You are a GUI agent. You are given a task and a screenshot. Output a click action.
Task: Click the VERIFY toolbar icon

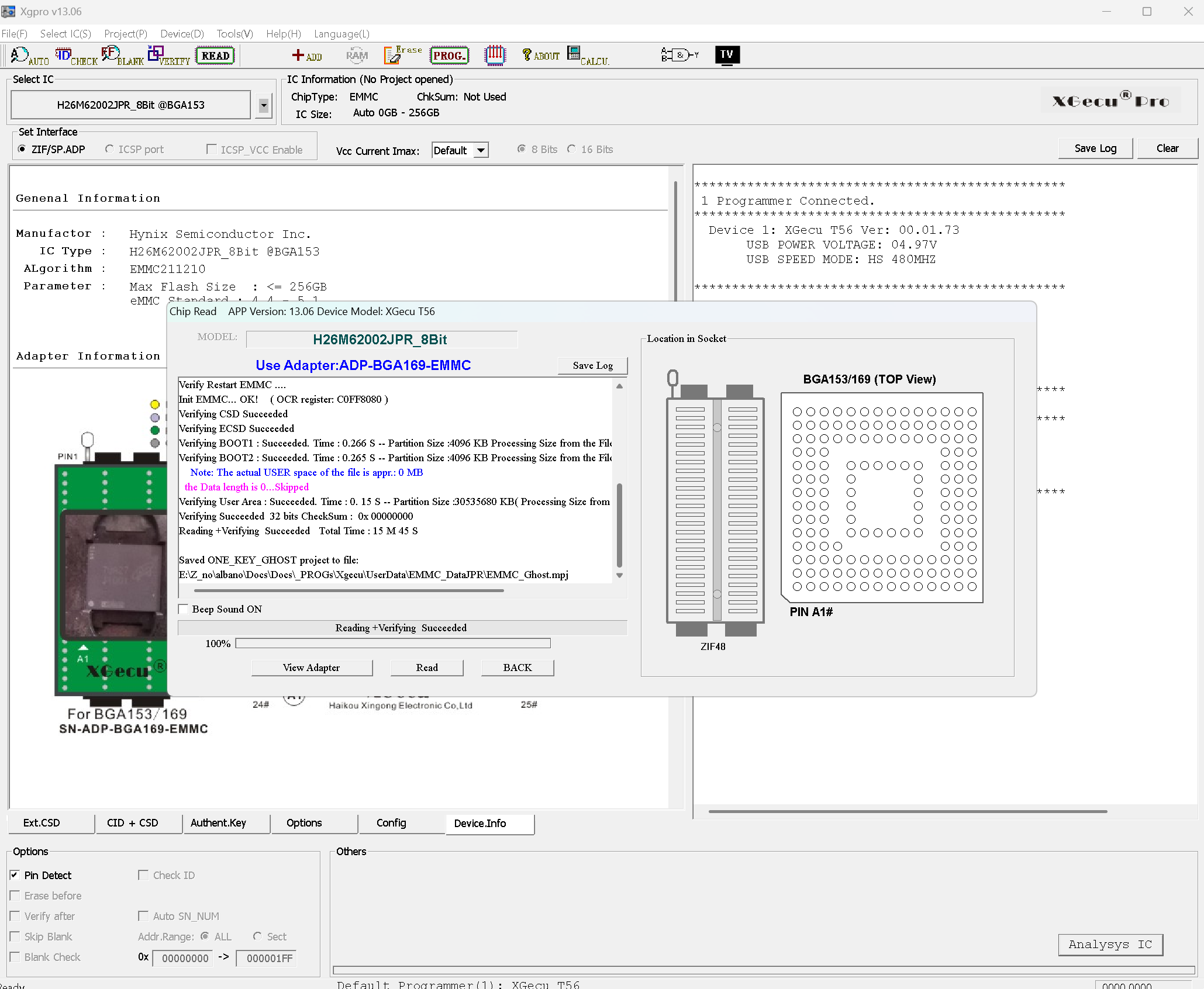click(168, 56)
